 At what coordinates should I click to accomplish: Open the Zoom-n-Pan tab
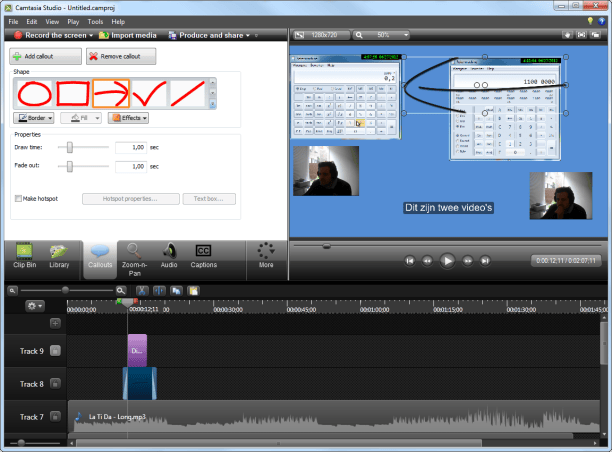tap(134, 260)
